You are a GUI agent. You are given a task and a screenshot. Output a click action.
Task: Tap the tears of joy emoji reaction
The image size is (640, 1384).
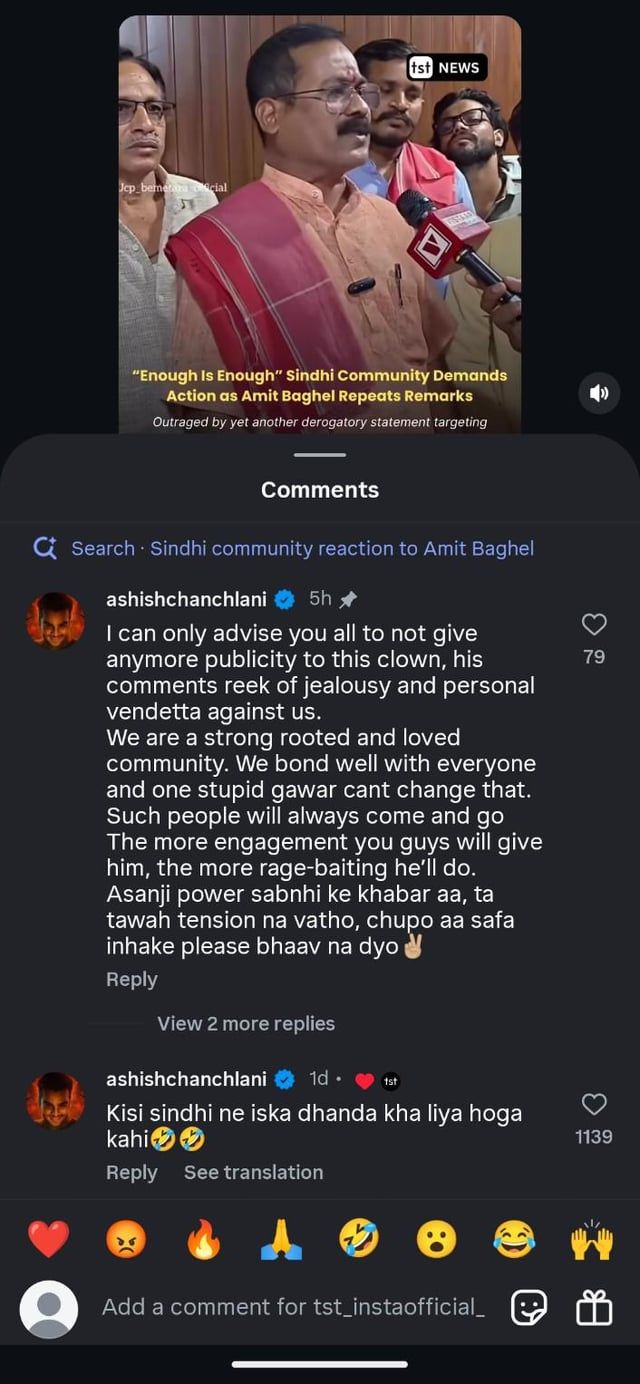[x=514, y=1240]
